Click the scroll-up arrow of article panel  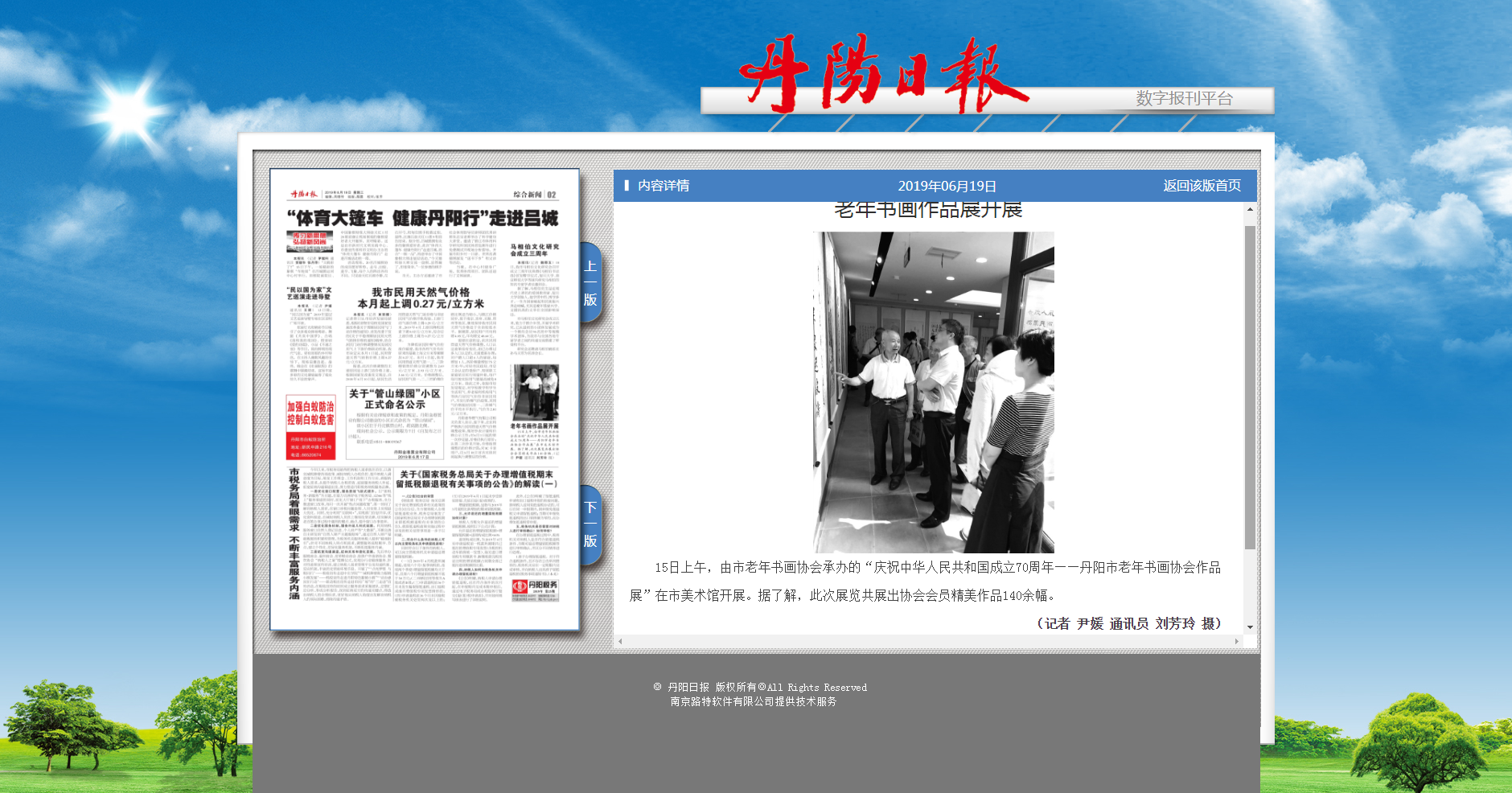(x=1250, y=210)
